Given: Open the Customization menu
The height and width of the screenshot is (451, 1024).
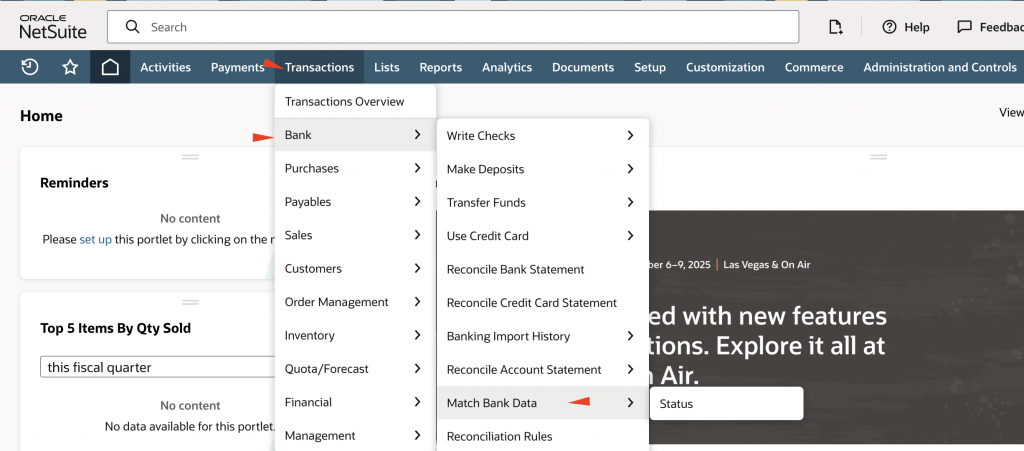Looking at the screenshot, I should point(725,67).
